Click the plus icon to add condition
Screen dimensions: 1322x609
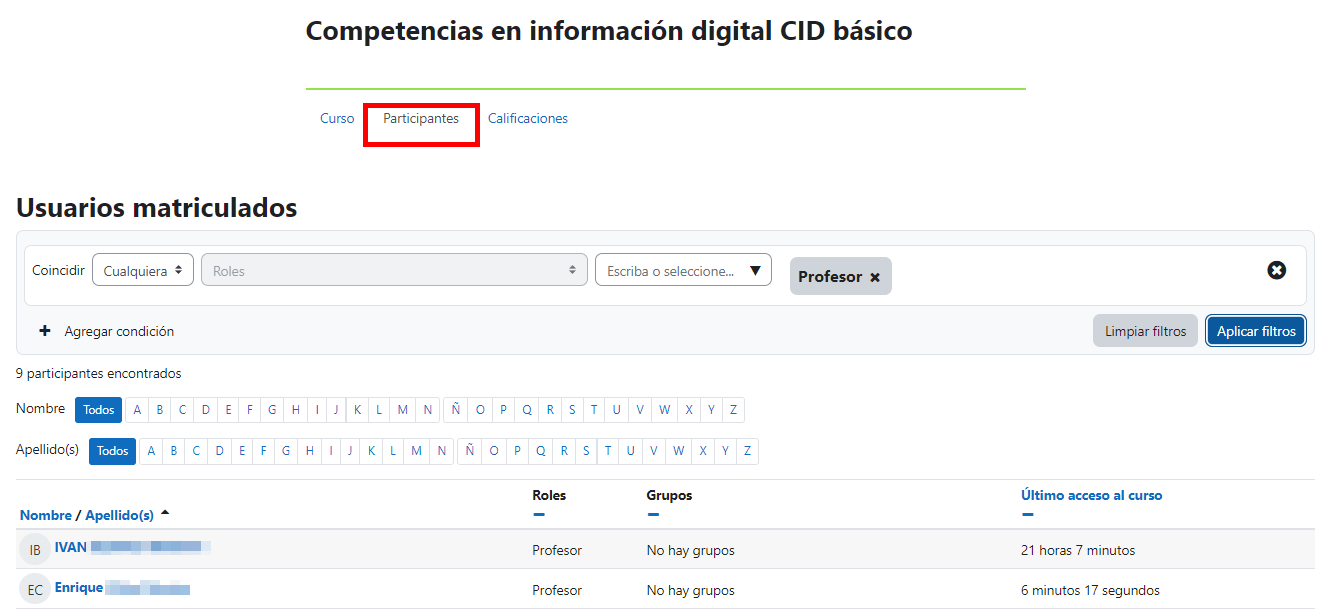[44, 331]
